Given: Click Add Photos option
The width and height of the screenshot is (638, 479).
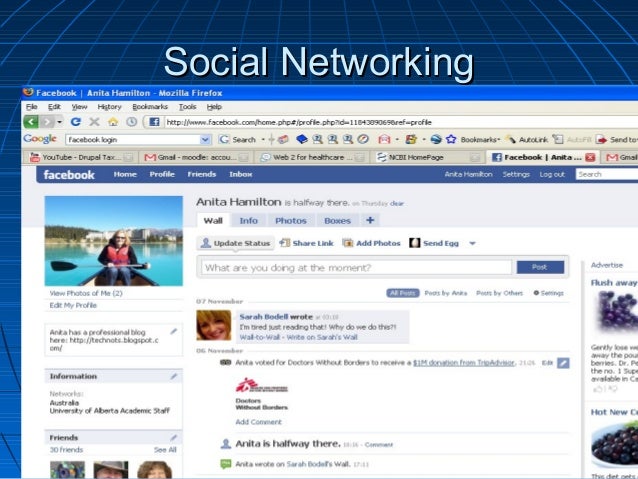Looking at the screenshot, I should [371, 243].
